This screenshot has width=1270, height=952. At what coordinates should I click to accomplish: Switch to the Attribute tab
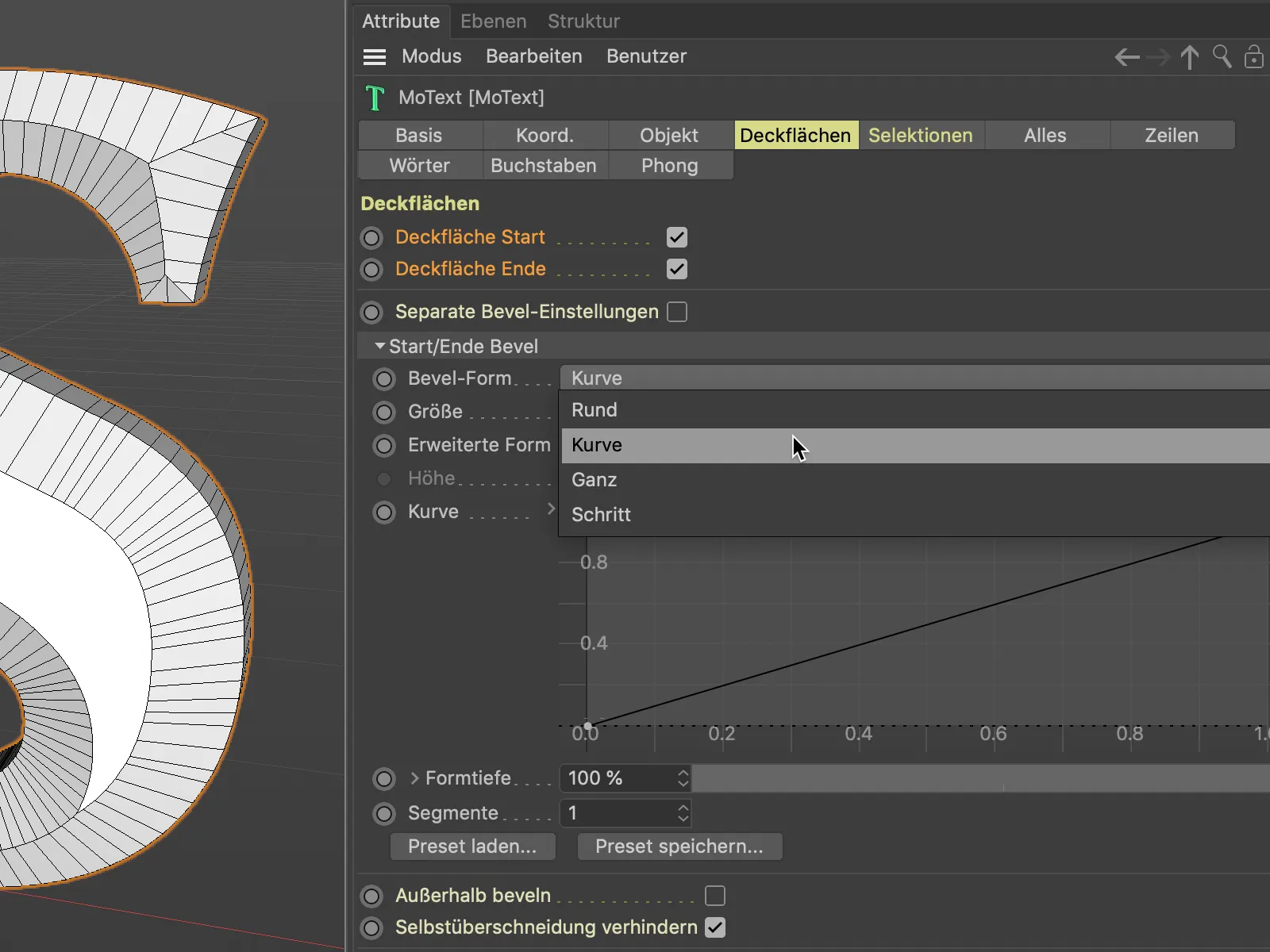coord(401,21)
